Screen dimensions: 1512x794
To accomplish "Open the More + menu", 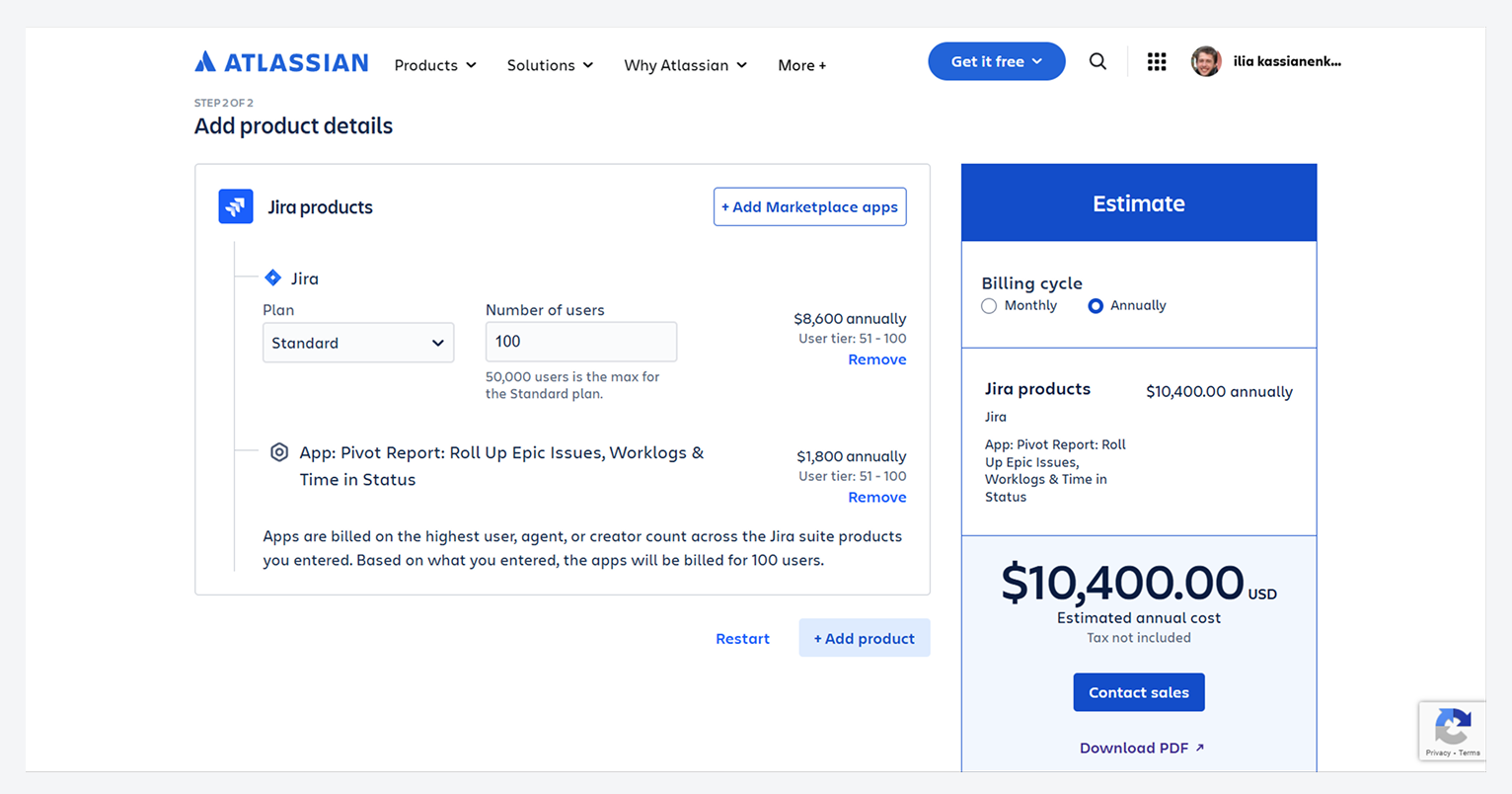I will (802, 65).
